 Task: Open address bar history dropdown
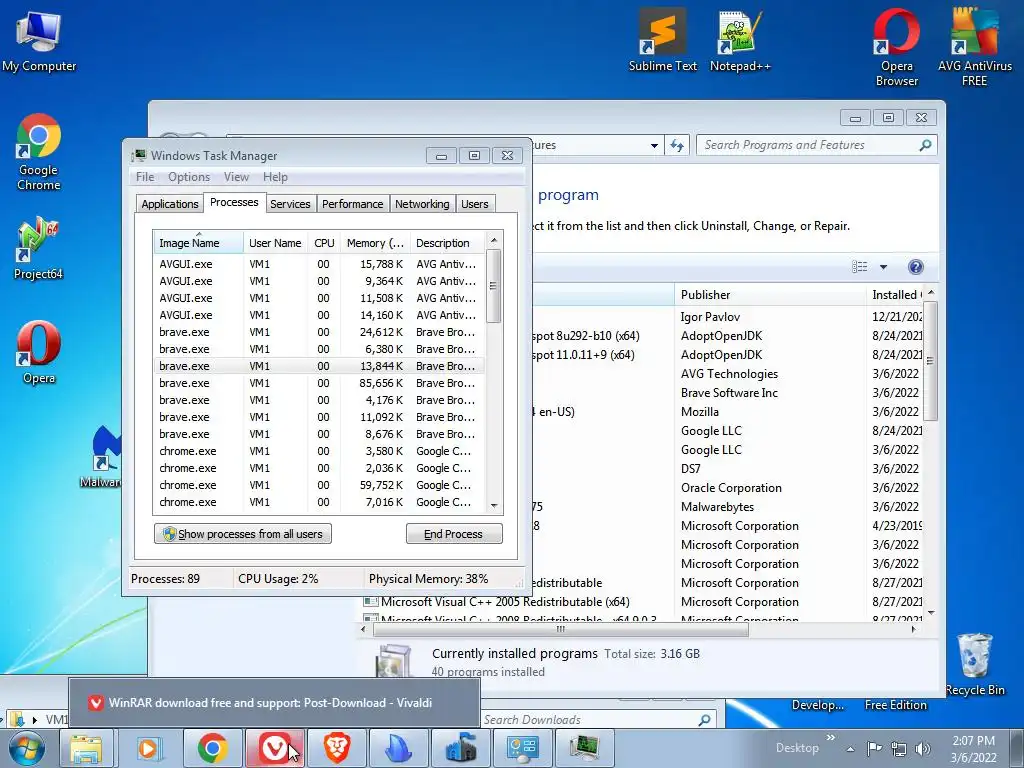[654, 146]
